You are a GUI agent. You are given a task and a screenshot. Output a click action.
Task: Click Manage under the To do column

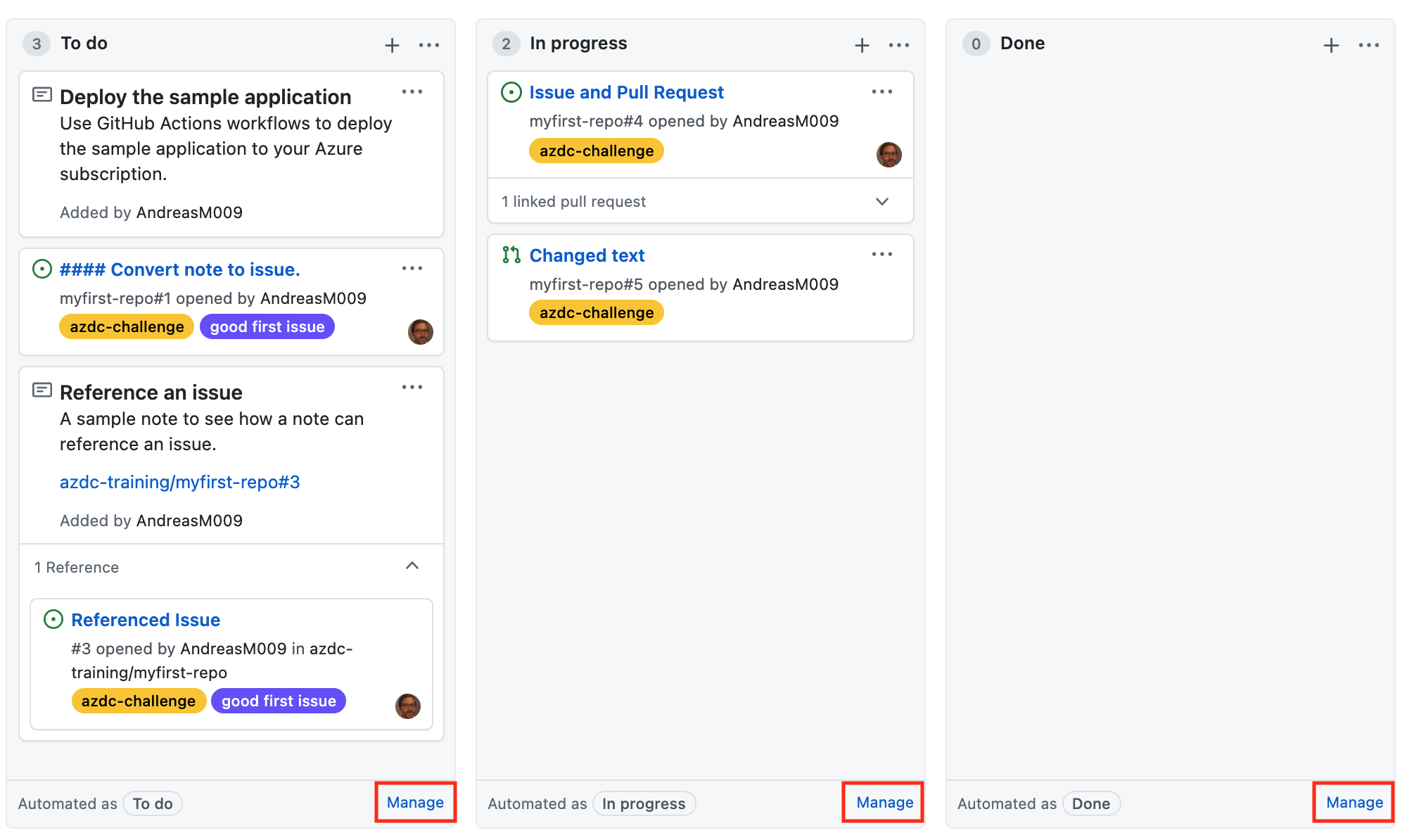tap(414, 802)
